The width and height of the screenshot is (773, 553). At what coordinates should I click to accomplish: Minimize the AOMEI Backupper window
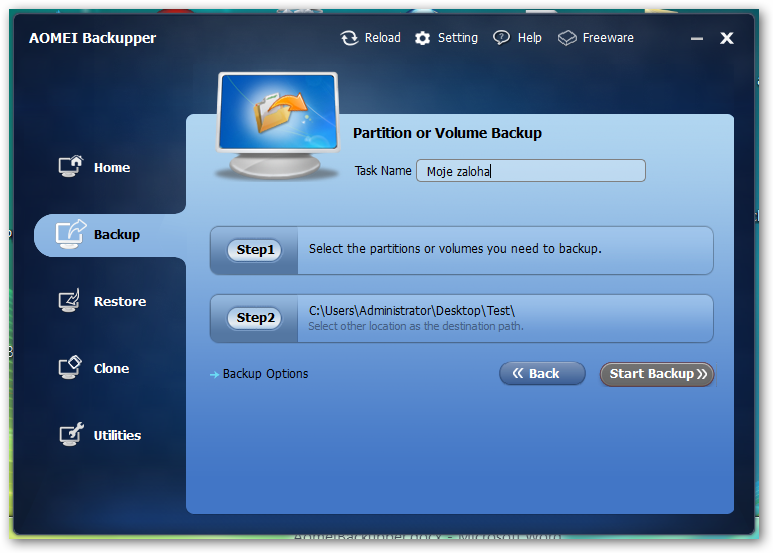point(697,38)
